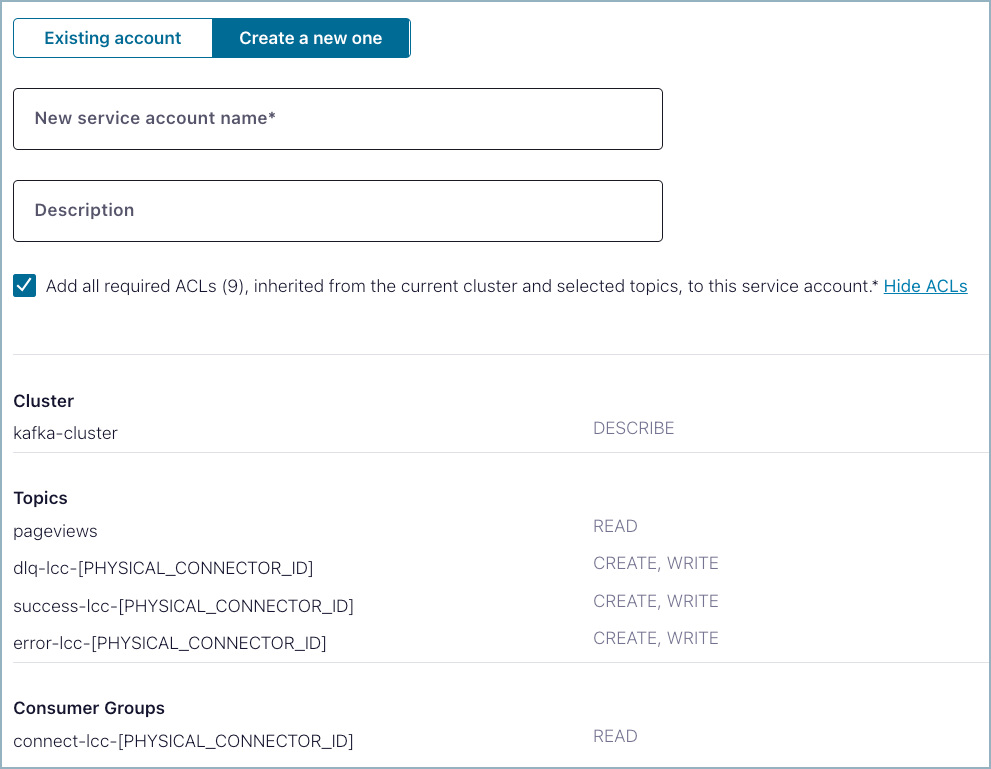Select the kafka-cluster entry under Cluster
The image size is (991, 769).
point(65,433)
